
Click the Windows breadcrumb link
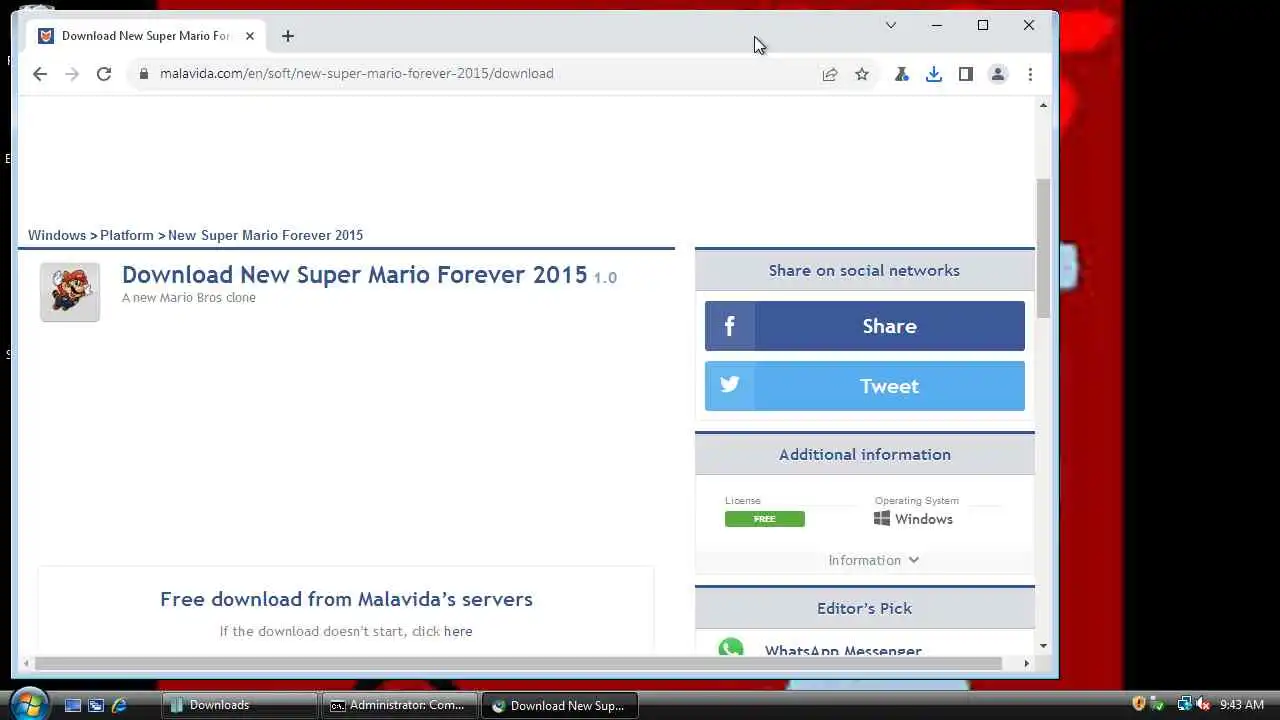pyautogui.click(x=57, y=235)
